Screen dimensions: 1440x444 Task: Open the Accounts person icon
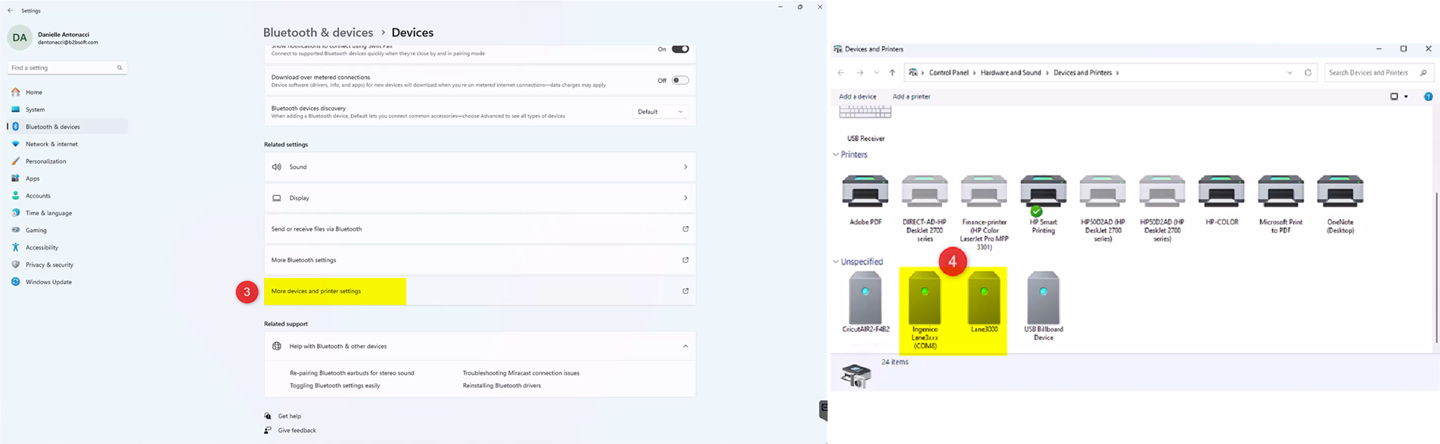pos(16,196)
